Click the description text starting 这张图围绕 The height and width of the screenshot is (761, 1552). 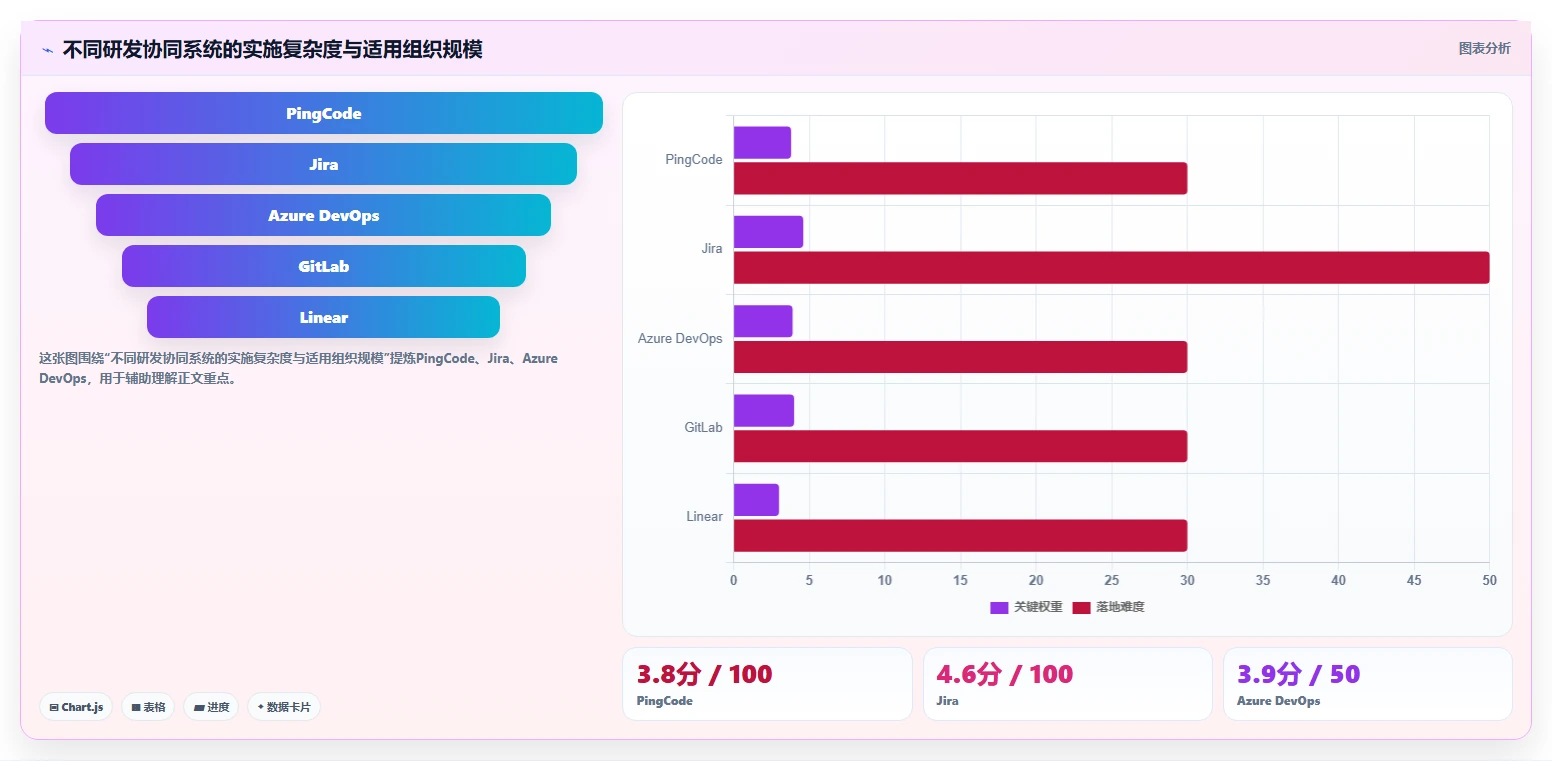(298, 368)
